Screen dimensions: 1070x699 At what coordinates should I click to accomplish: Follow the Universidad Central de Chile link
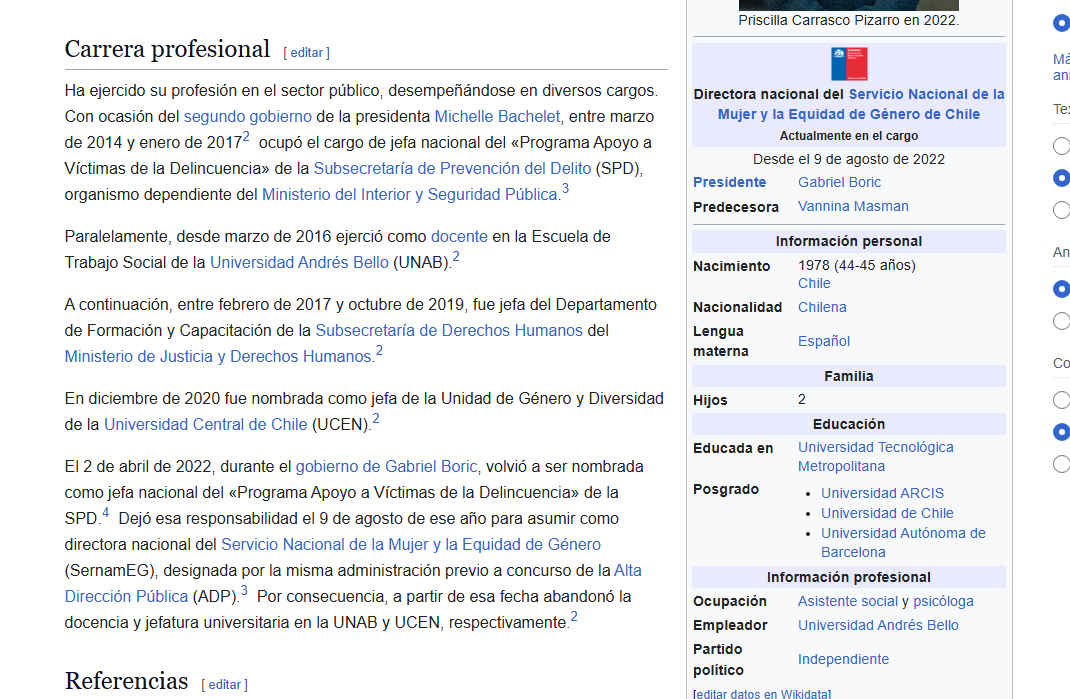point(205,425)
